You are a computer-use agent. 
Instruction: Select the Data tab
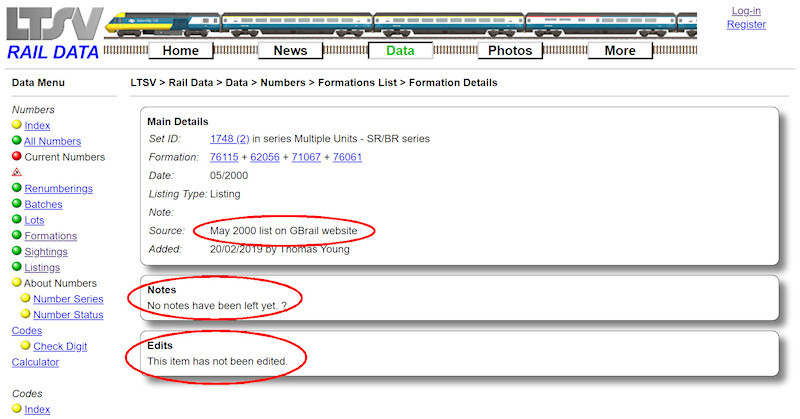401,51
